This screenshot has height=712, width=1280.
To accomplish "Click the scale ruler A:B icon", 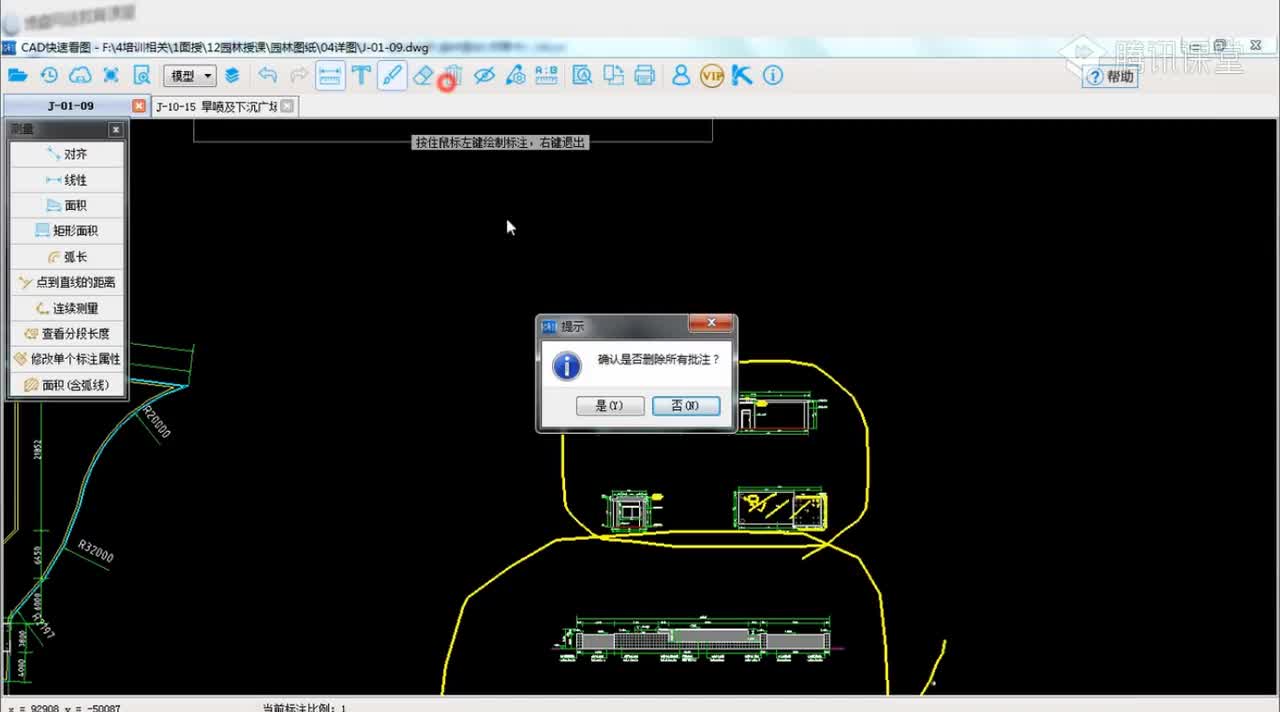I will (546, 75).
